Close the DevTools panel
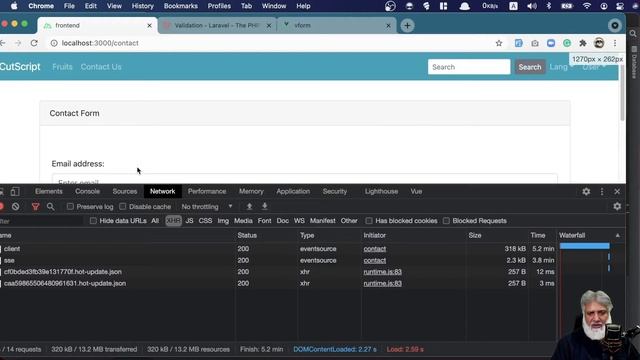The width and height of the screenshot is (640, 360). pyautogui.click(x=617, y=191)
